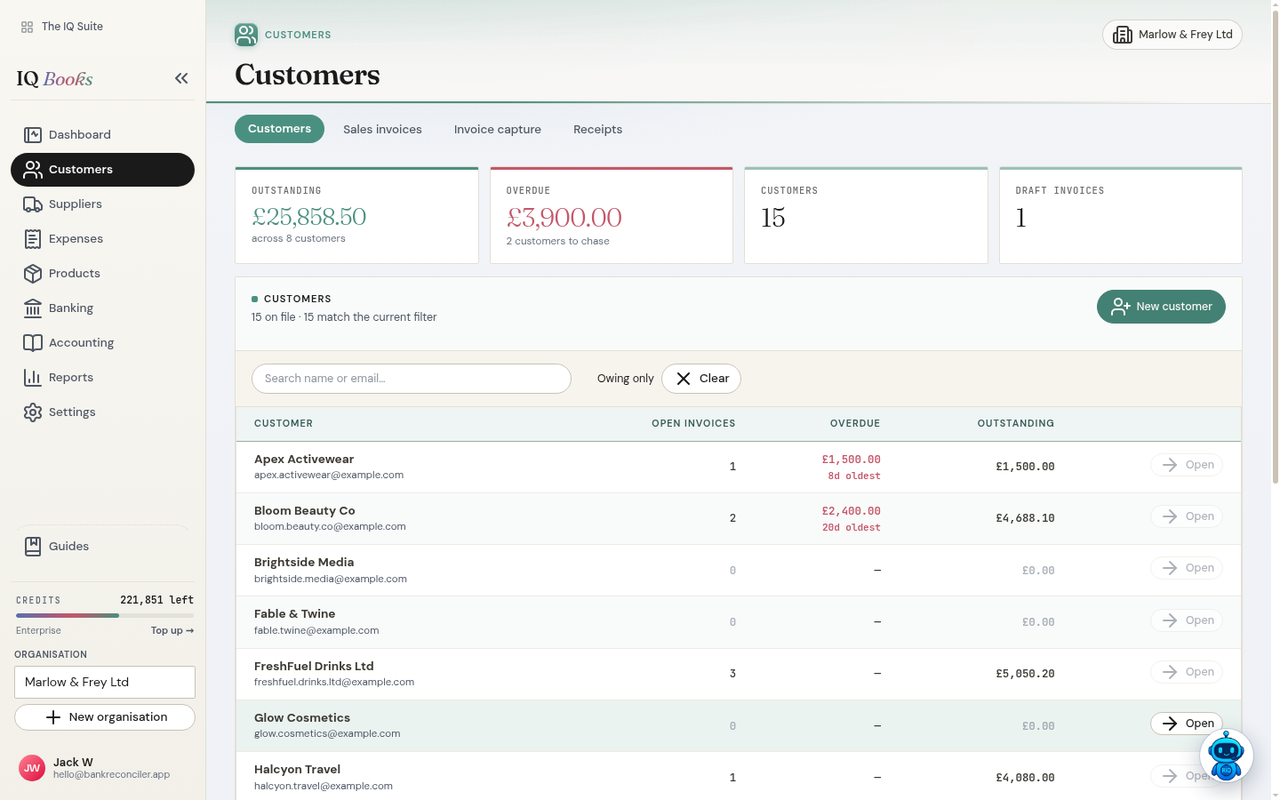The width and height of the screenshot is (1280, 800).
Task: Click the Jack W profile name
Action: (73, 762)
